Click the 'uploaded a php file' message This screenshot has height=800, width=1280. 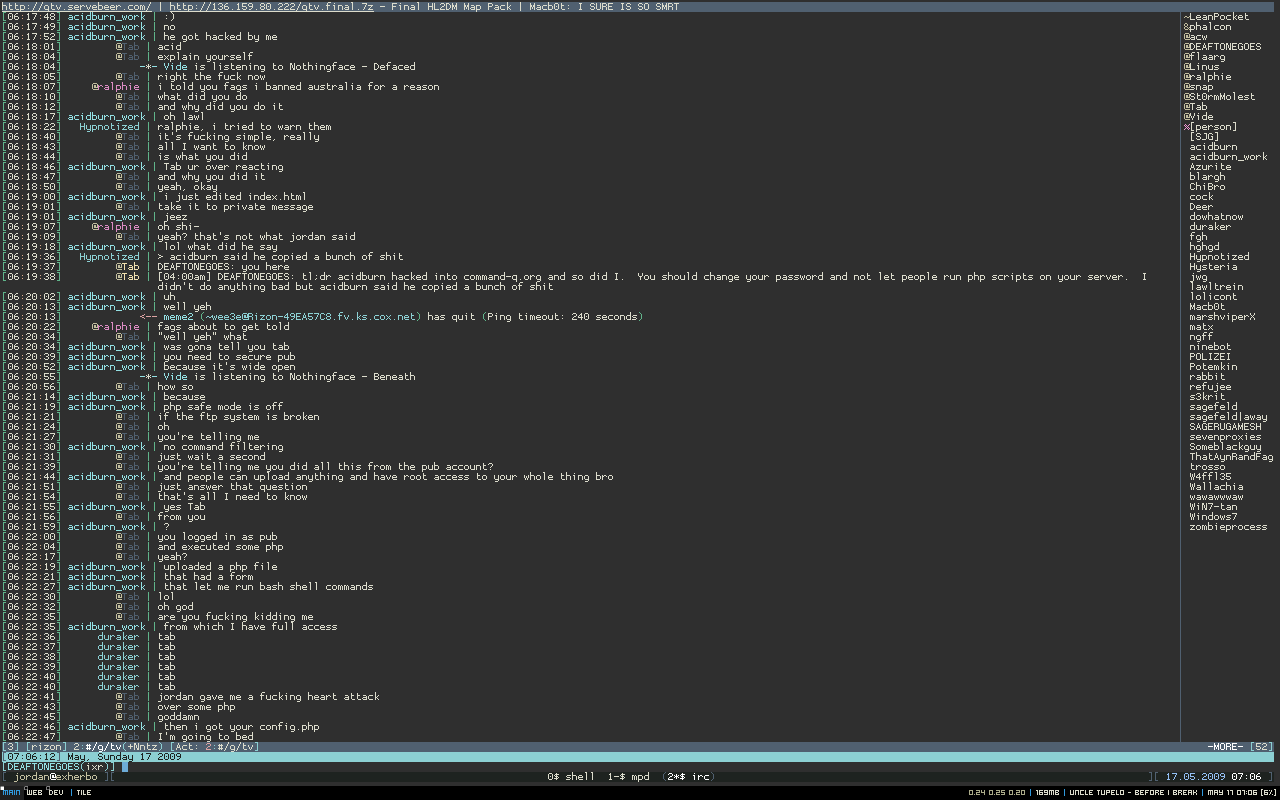click(220, 567)
